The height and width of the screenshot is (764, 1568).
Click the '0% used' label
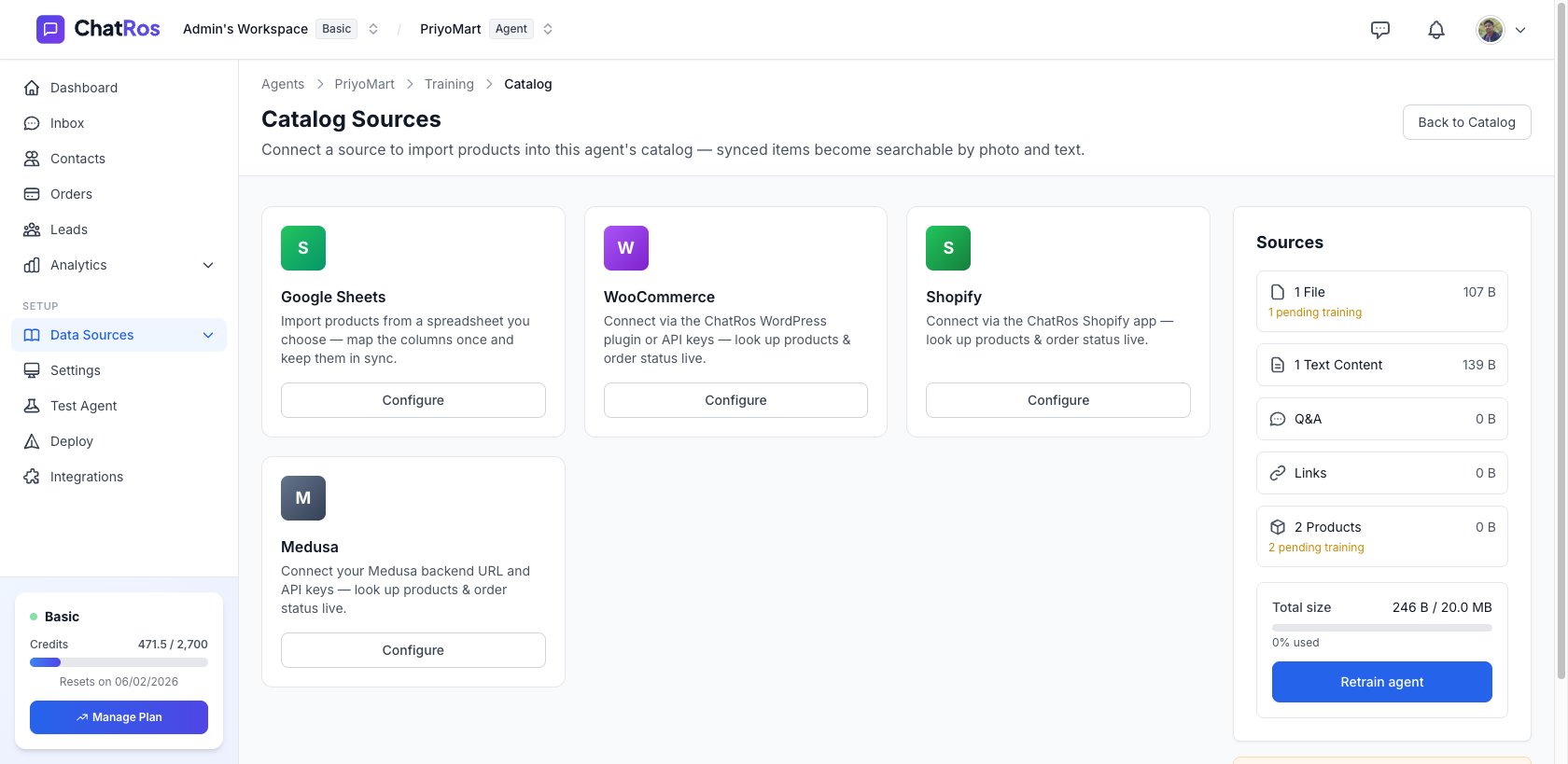(1295, 643)
